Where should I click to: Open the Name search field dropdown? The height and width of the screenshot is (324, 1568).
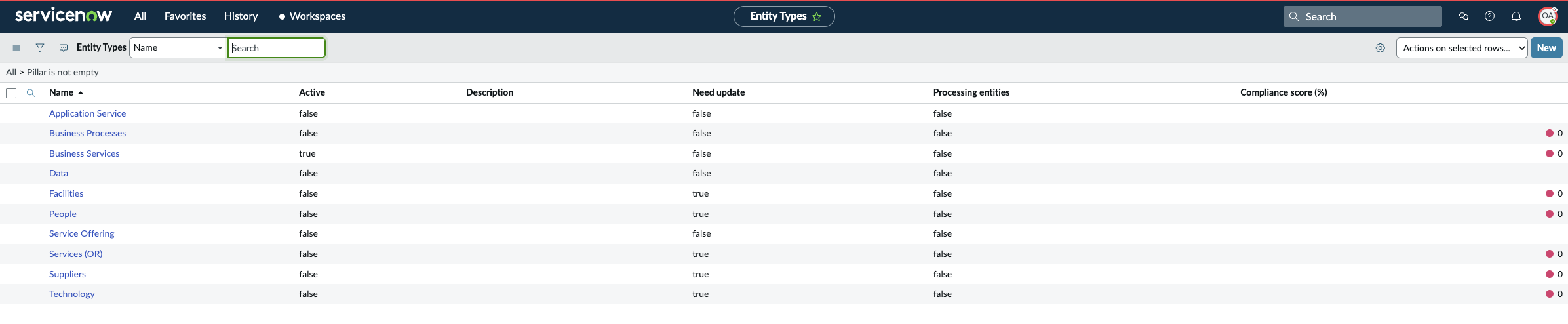pyautogui.click(x=178, y=48)
